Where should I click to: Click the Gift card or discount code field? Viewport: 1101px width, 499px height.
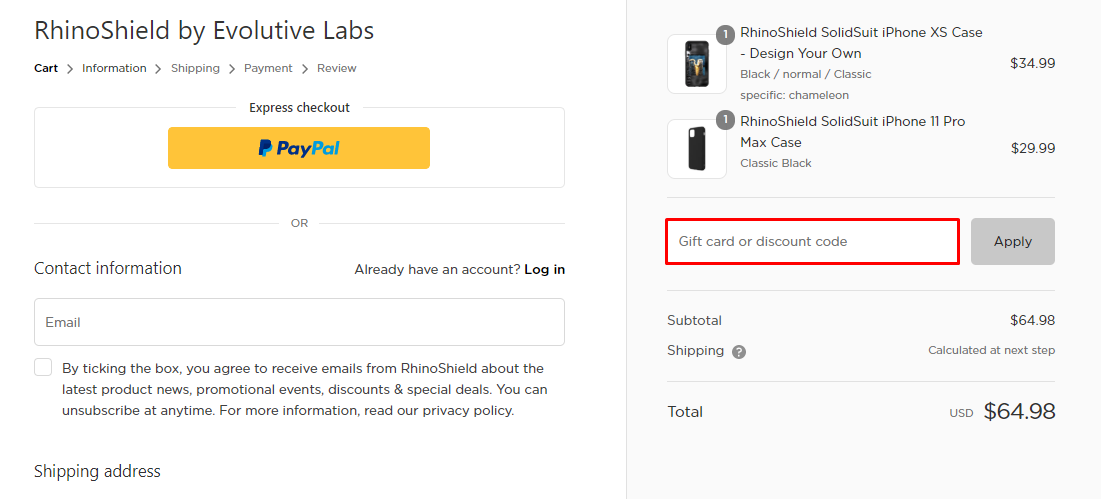[812, 242]
